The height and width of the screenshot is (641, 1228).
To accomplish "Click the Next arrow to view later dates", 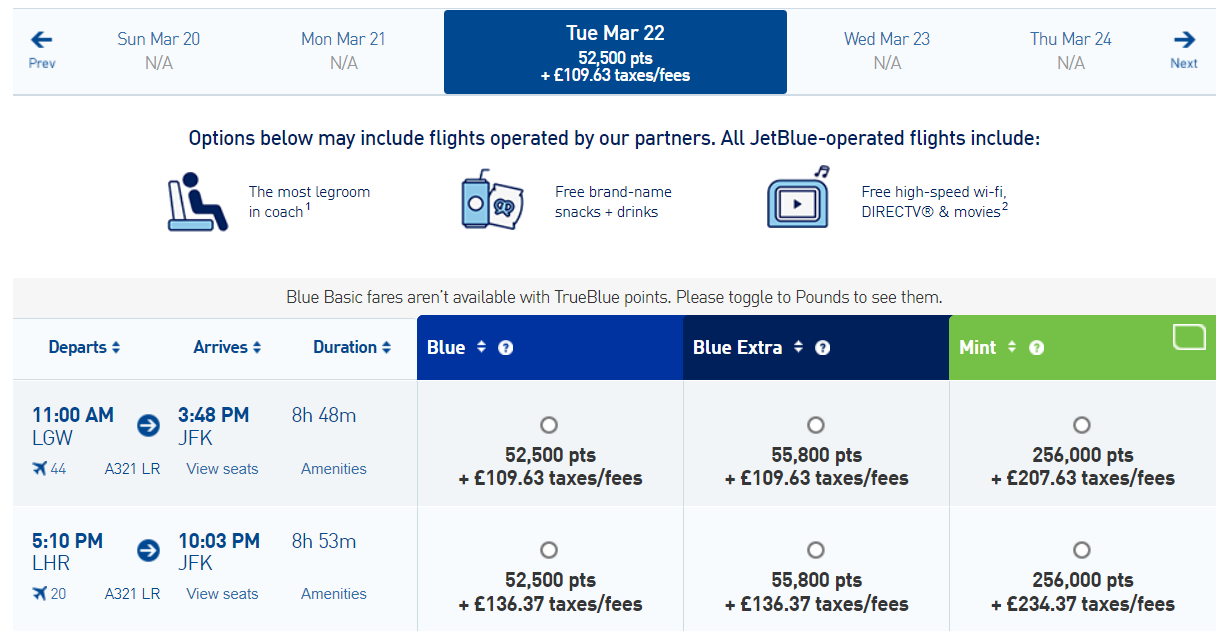I will (x=1184, y=42).
